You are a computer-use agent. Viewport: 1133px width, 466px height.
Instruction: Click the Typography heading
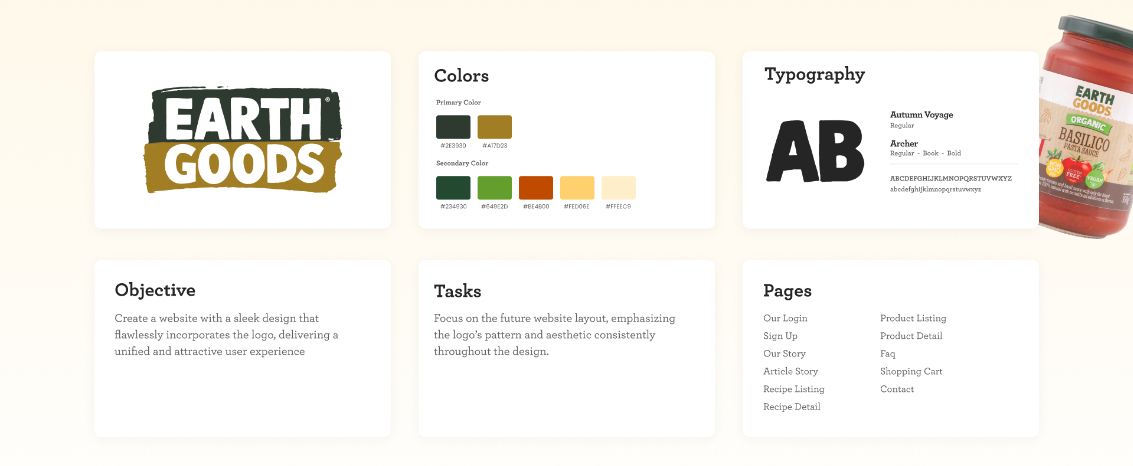pyautogui.click(x=814, y=75)
